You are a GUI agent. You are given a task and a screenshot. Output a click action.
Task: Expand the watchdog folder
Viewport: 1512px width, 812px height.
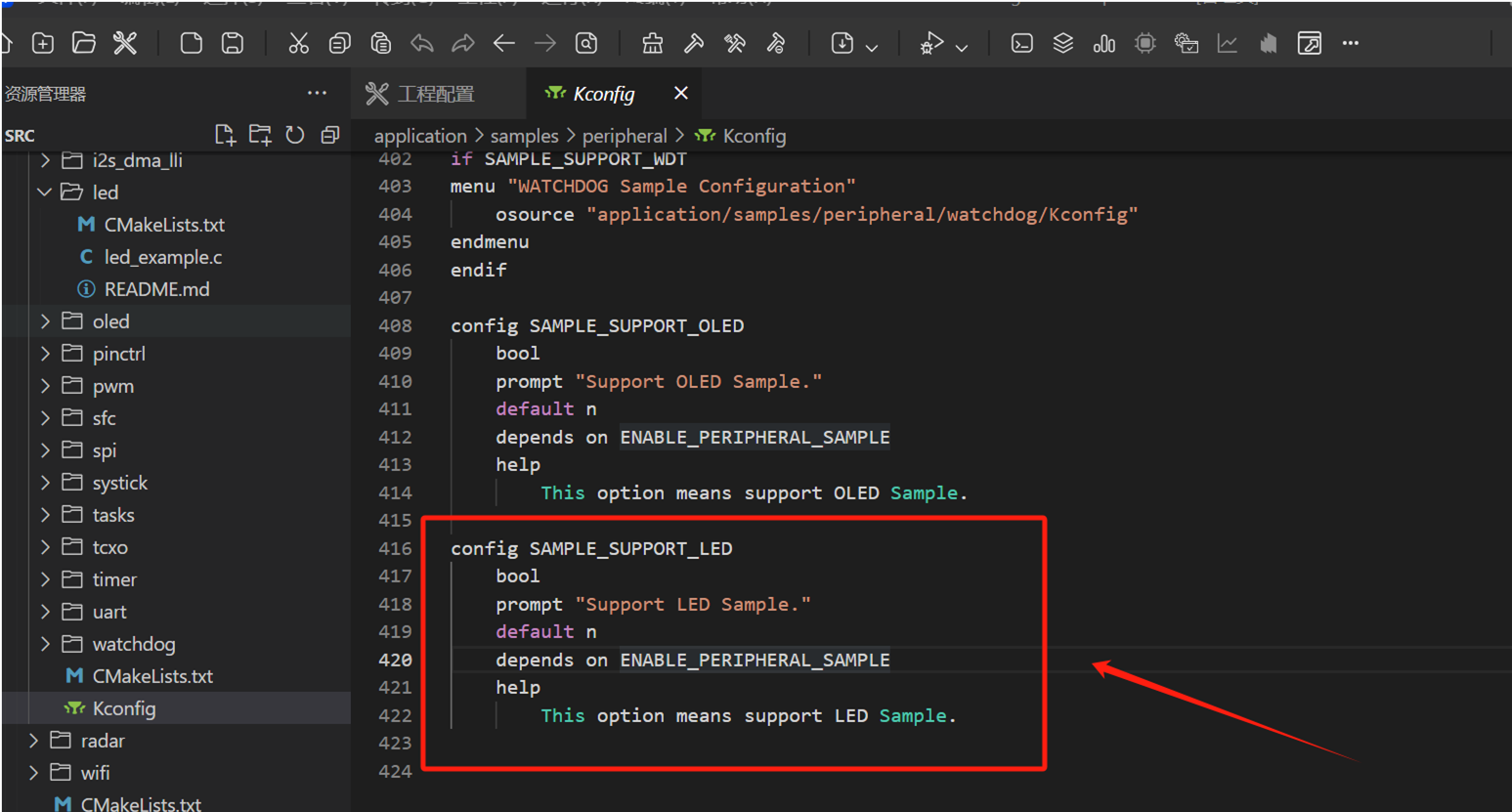tap(45, 644)
